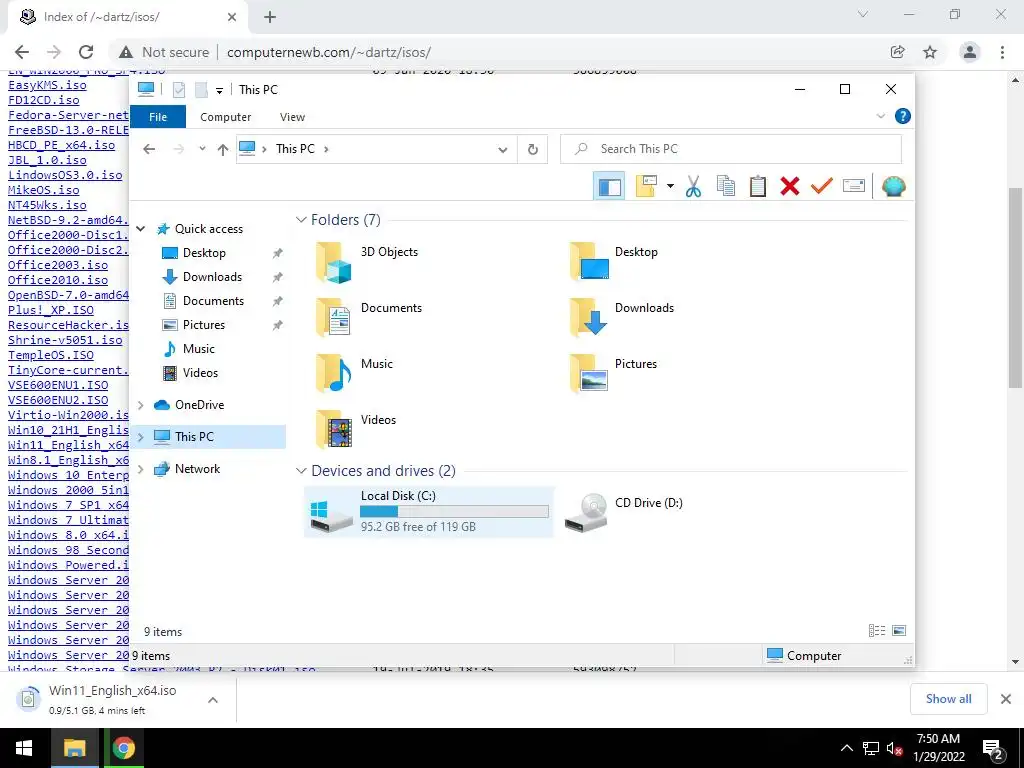Select Pictures in Quick access sidebar
The width and height of the screenshot is (1024, 768).
point(203,325)
